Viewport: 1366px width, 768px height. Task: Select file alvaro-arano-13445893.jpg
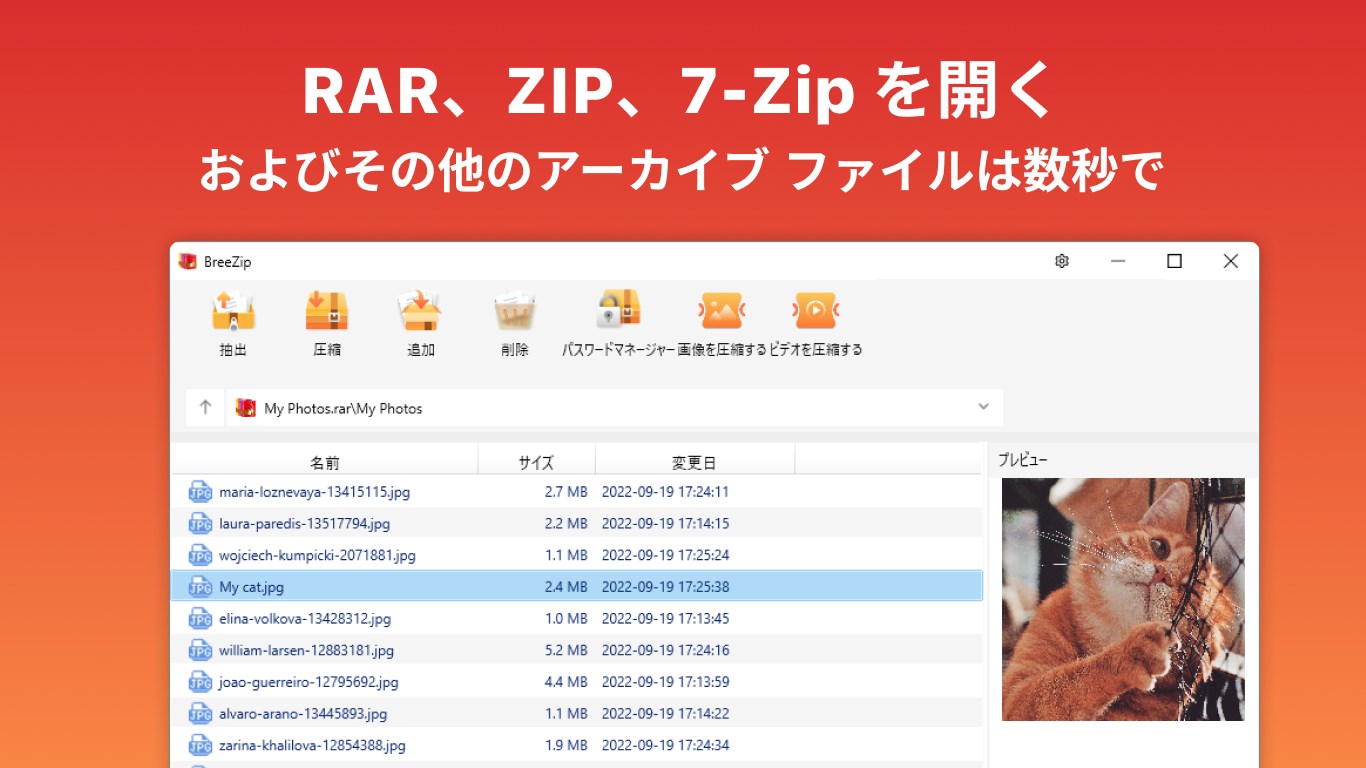coord(303,713)
